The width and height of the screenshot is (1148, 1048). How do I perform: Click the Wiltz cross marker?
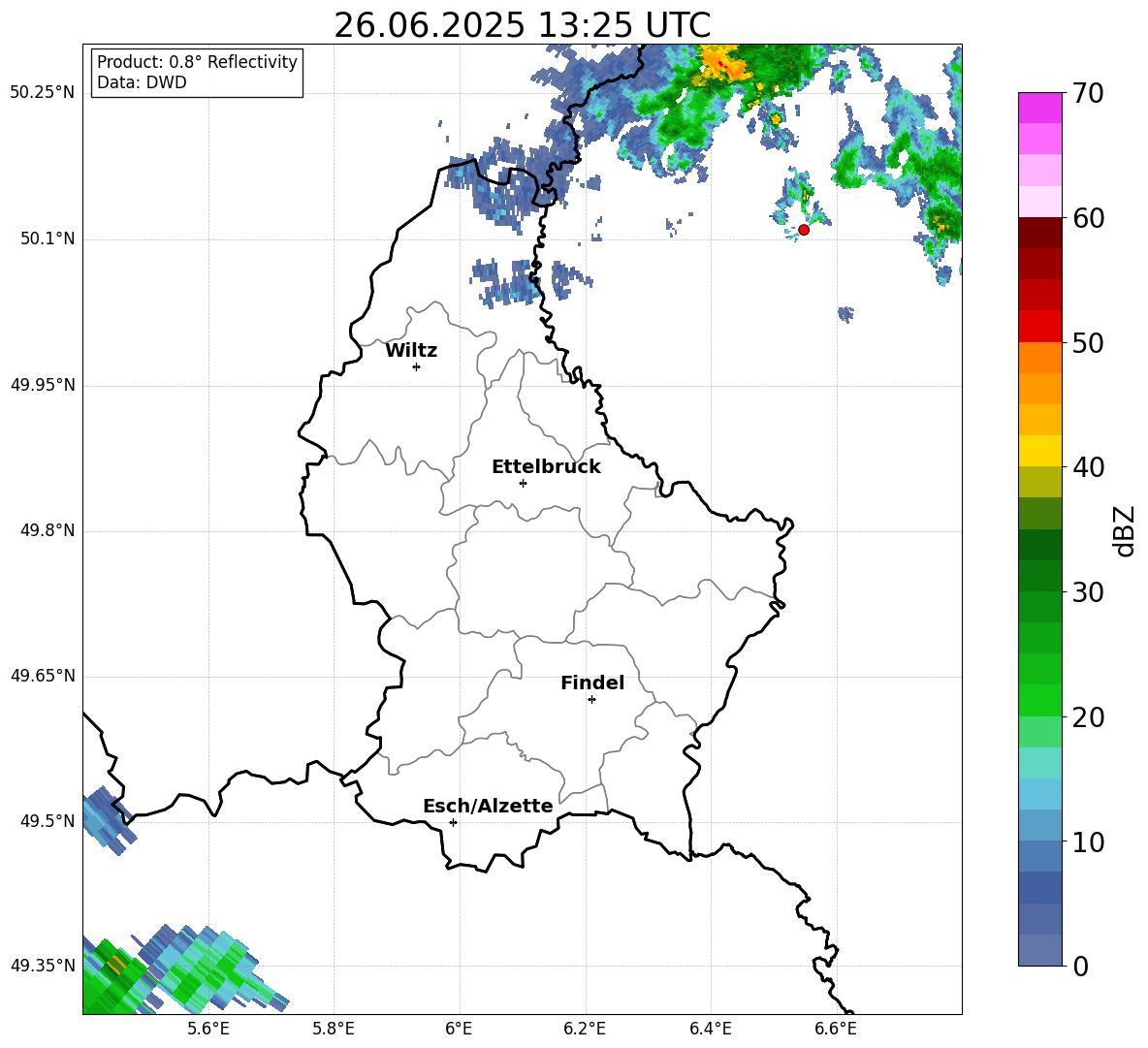point(417,366)
